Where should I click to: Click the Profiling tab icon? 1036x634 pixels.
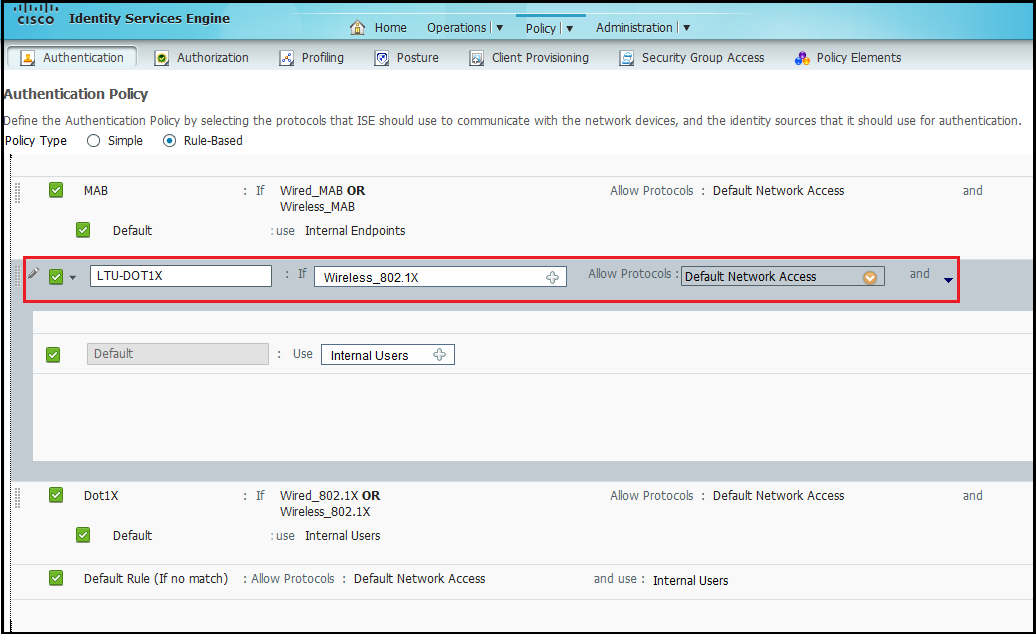point(287,58)
